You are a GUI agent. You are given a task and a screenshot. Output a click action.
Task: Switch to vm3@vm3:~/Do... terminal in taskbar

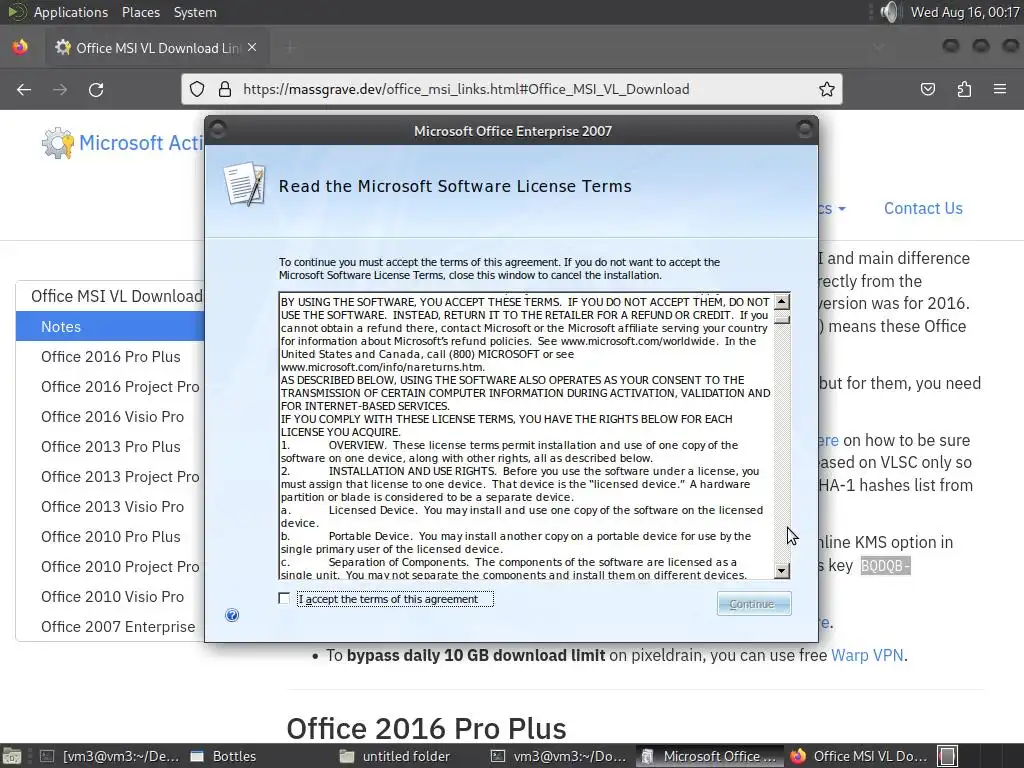tap(559, 756)
